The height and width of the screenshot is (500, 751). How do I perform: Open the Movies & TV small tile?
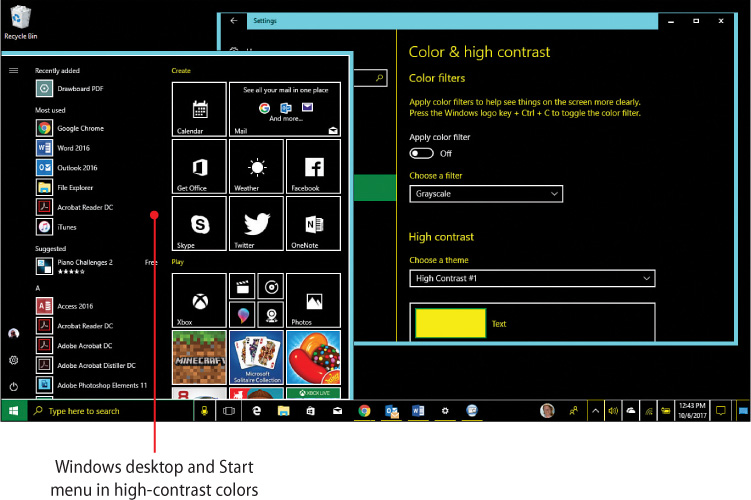[242, 286]
